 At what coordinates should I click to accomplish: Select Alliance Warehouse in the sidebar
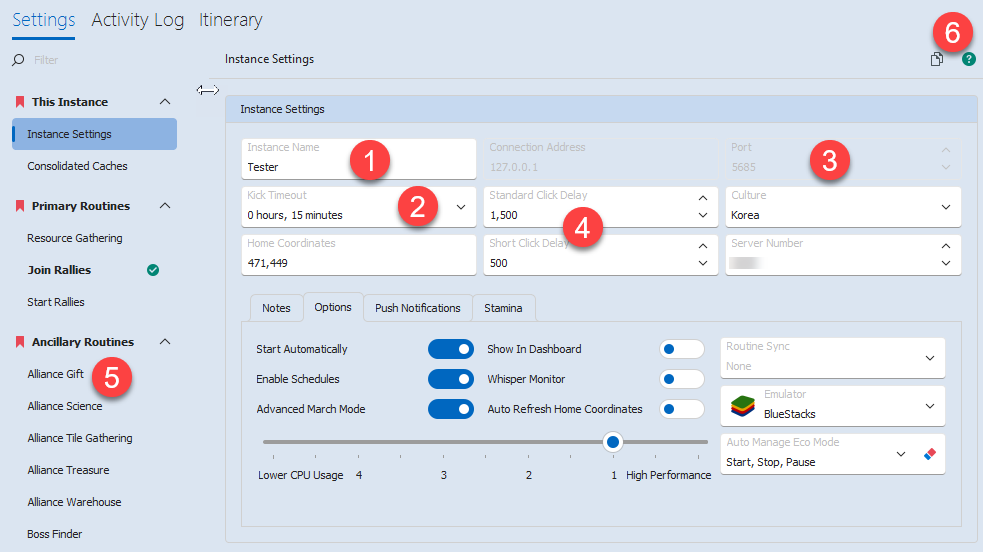74,502
